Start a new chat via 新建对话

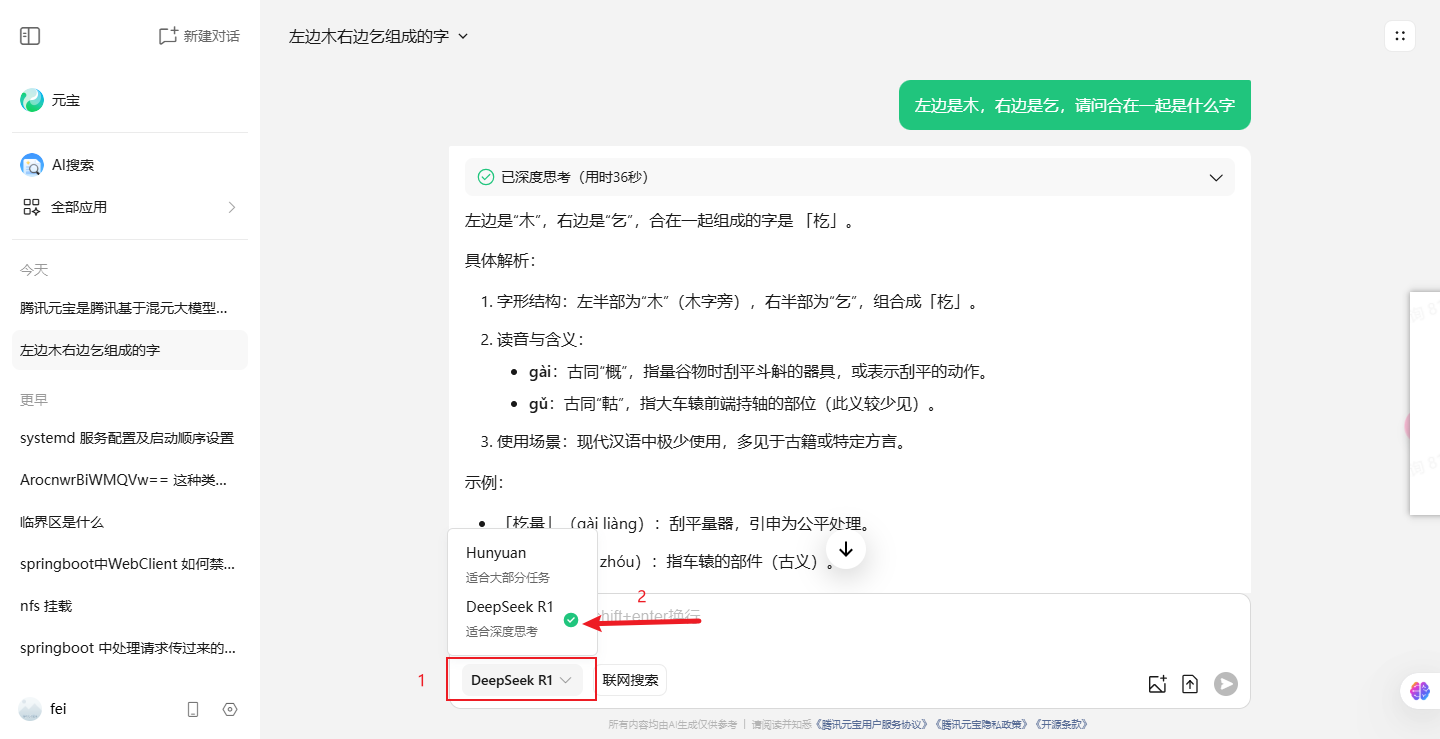[x=199, y=36]
